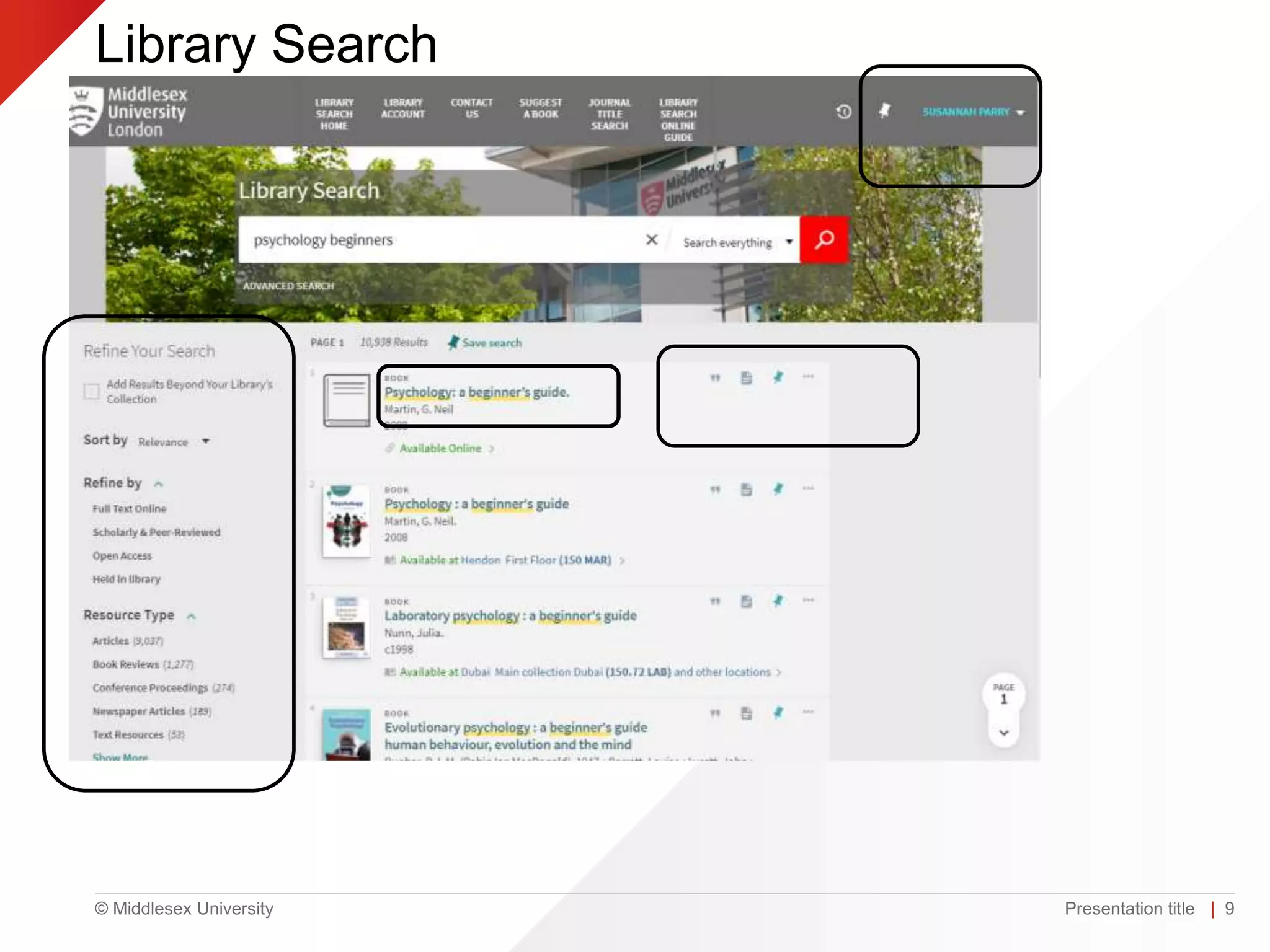Click Laboratory psychology book cover thumbnail
This screenshot has width=1270, height=952.
pyautogui.click(x=347, y=627)
